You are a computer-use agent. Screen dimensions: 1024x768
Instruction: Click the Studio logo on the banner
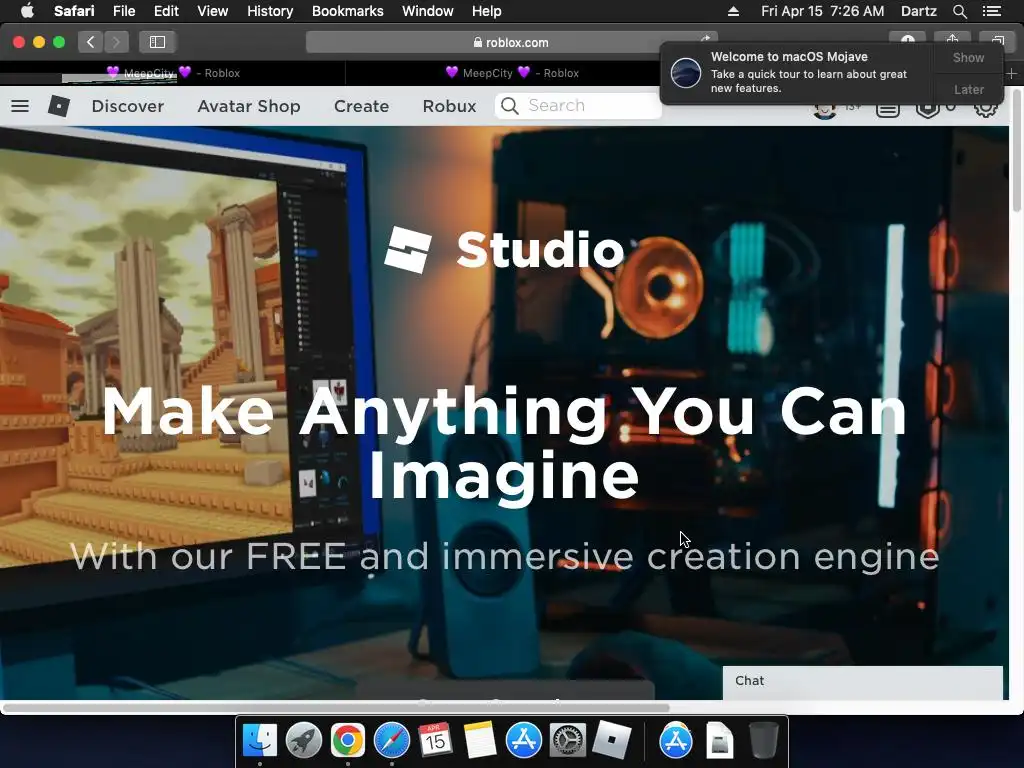point(504,249)
